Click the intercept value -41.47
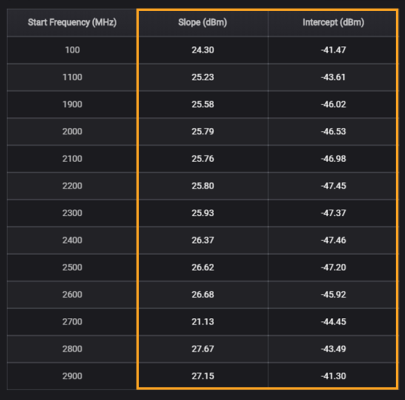Image resolution: width=405 pixels, height=400 pixels. tap(333, 50)
